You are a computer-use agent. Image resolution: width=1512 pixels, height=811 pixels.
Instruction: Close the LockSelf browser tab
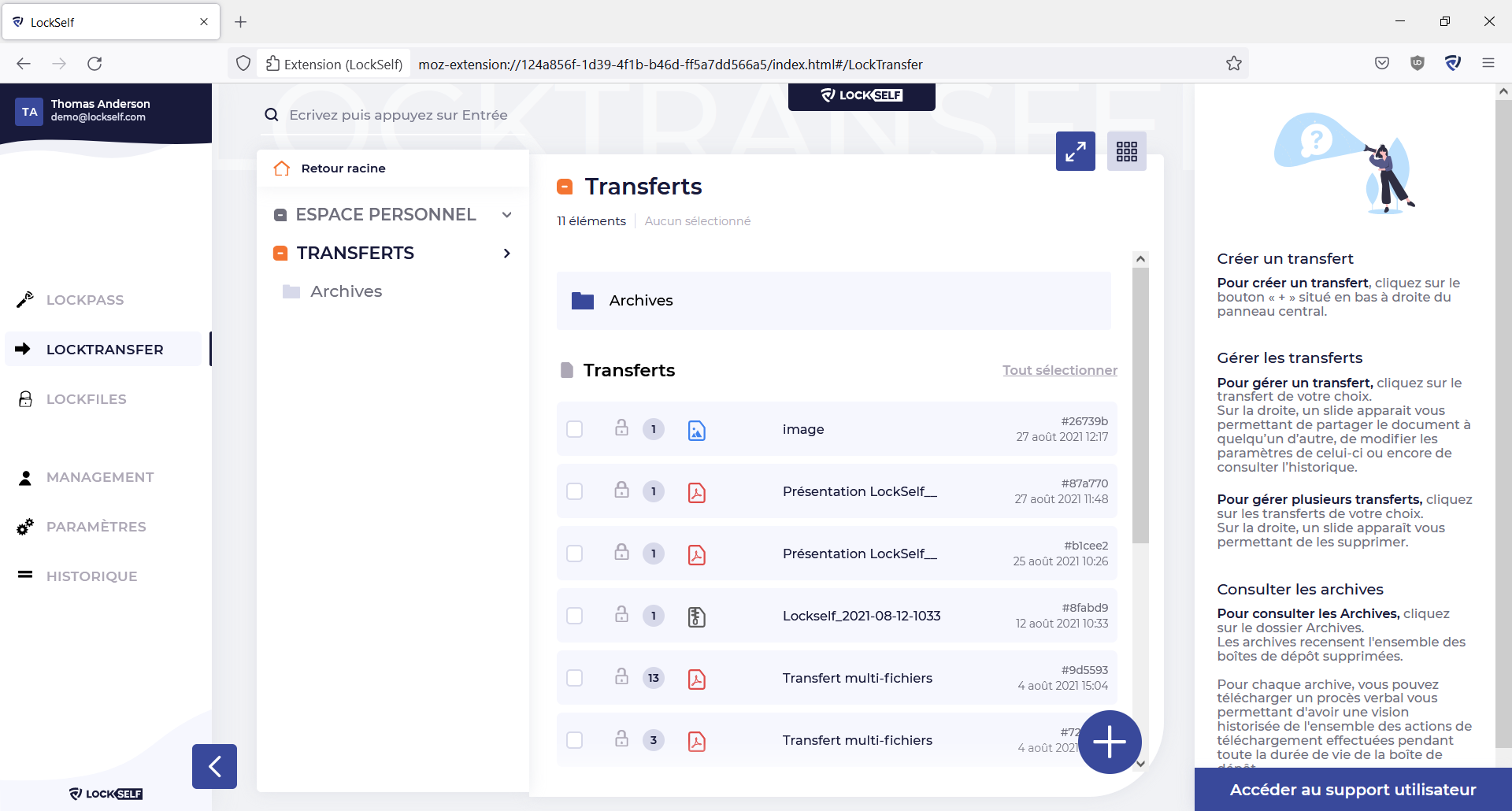pyautogui.click(x=204, y=22)
